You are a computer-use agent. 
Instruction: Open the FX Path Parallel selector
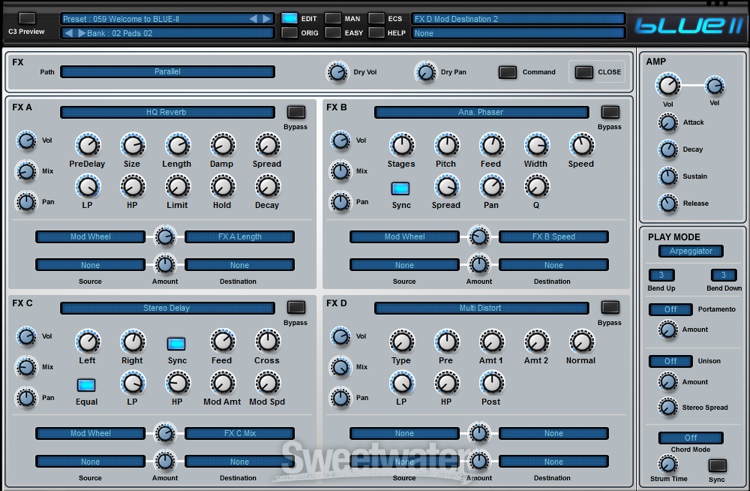click(x=167, y=72)
